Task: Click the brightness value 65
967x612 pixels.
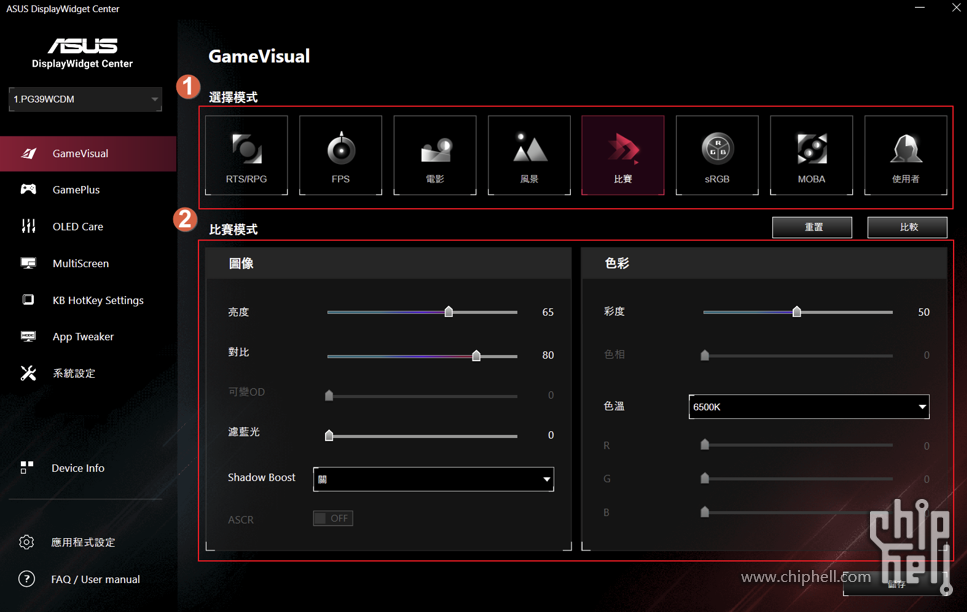Action: (548, 312)
